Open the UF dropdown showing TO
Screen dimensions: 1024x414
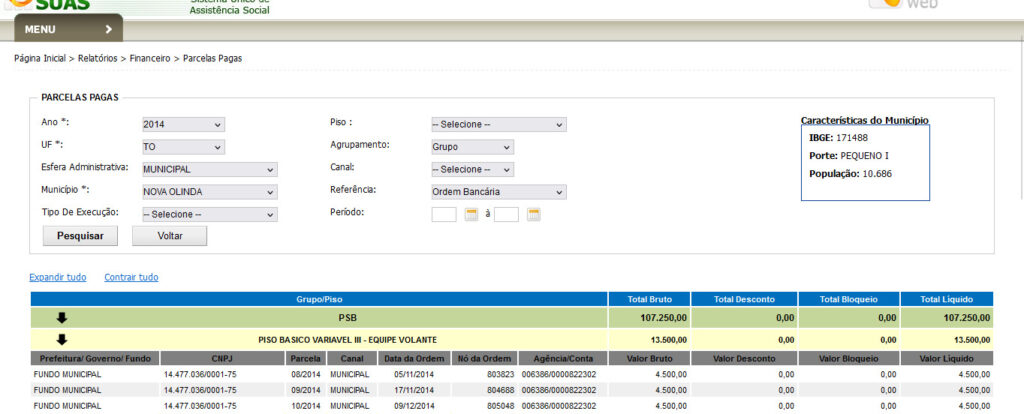click(x=184, y=147)
